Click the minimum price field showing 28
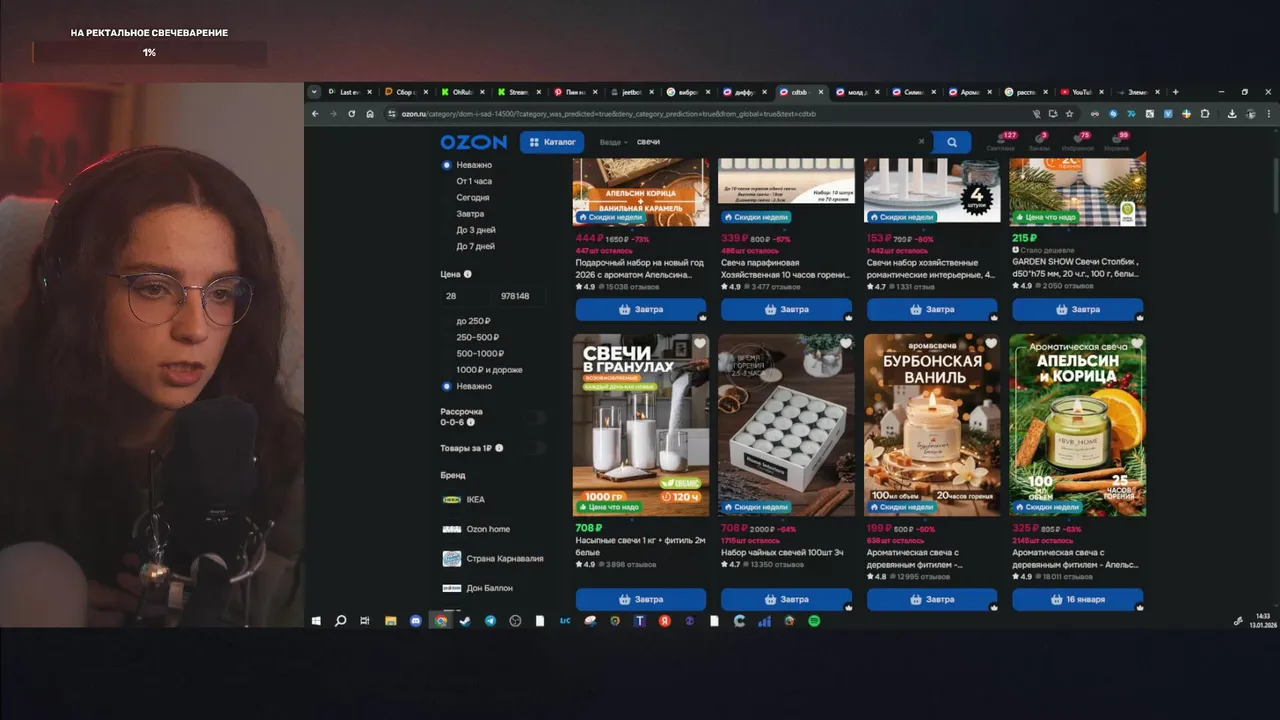This screenshot has height=720, width=1280. (466, 296)
